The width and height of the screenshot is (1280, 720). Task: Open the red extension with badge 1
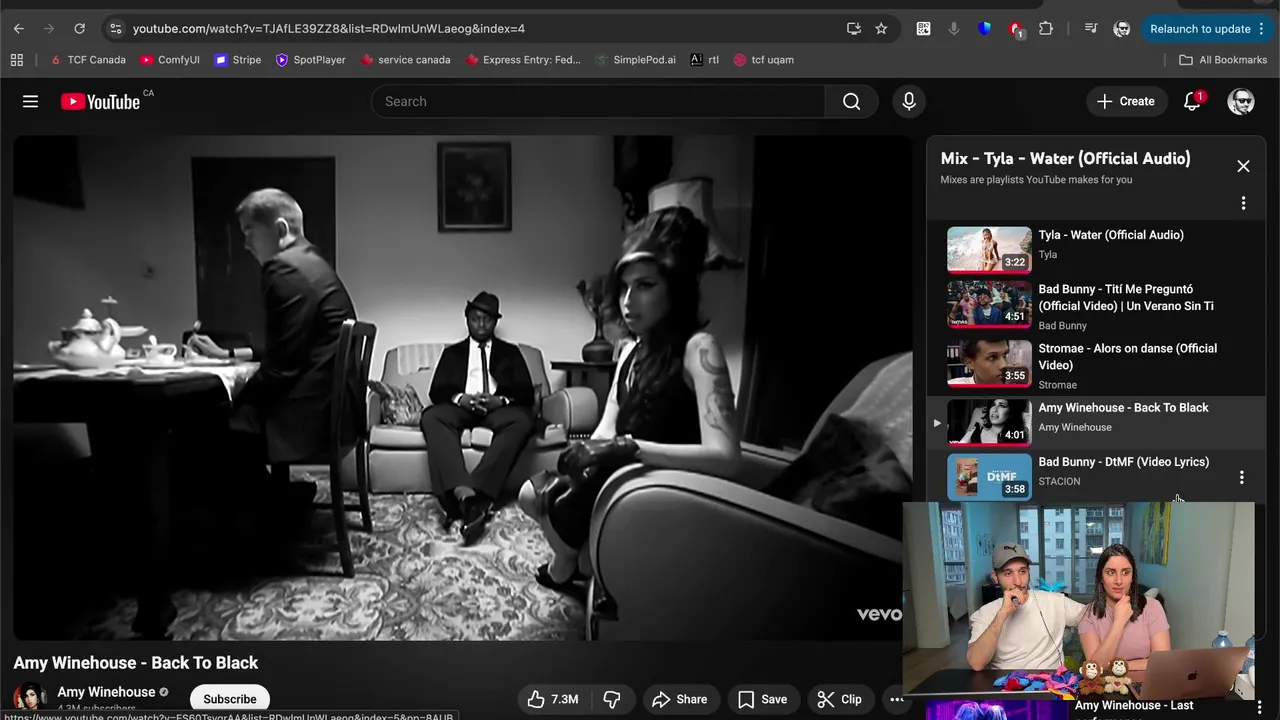[1015, 29]
